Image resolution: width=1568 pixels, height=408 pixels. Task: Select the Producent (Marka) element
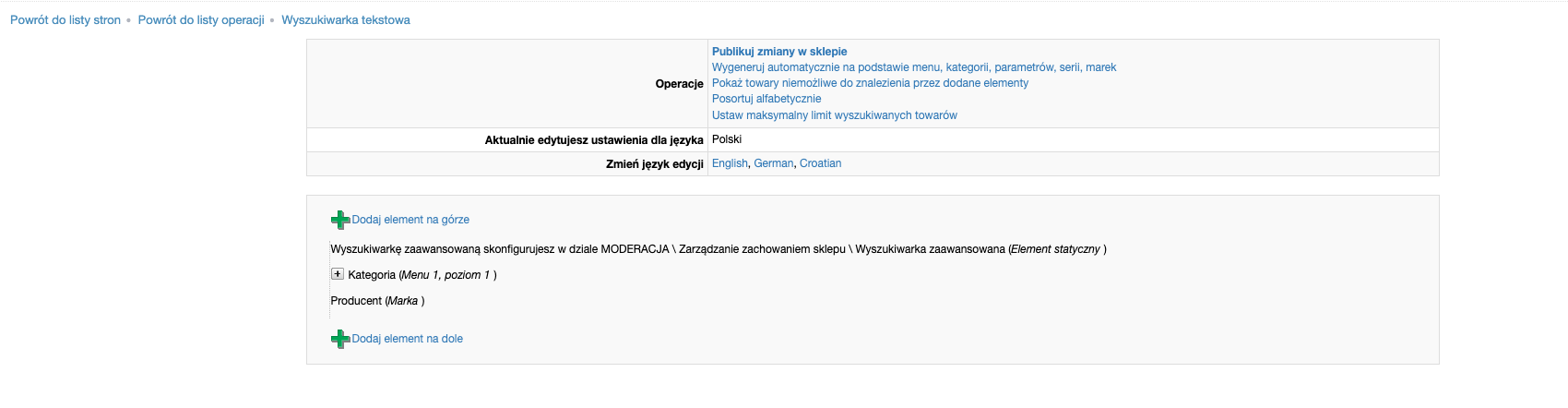coord(377,301)
